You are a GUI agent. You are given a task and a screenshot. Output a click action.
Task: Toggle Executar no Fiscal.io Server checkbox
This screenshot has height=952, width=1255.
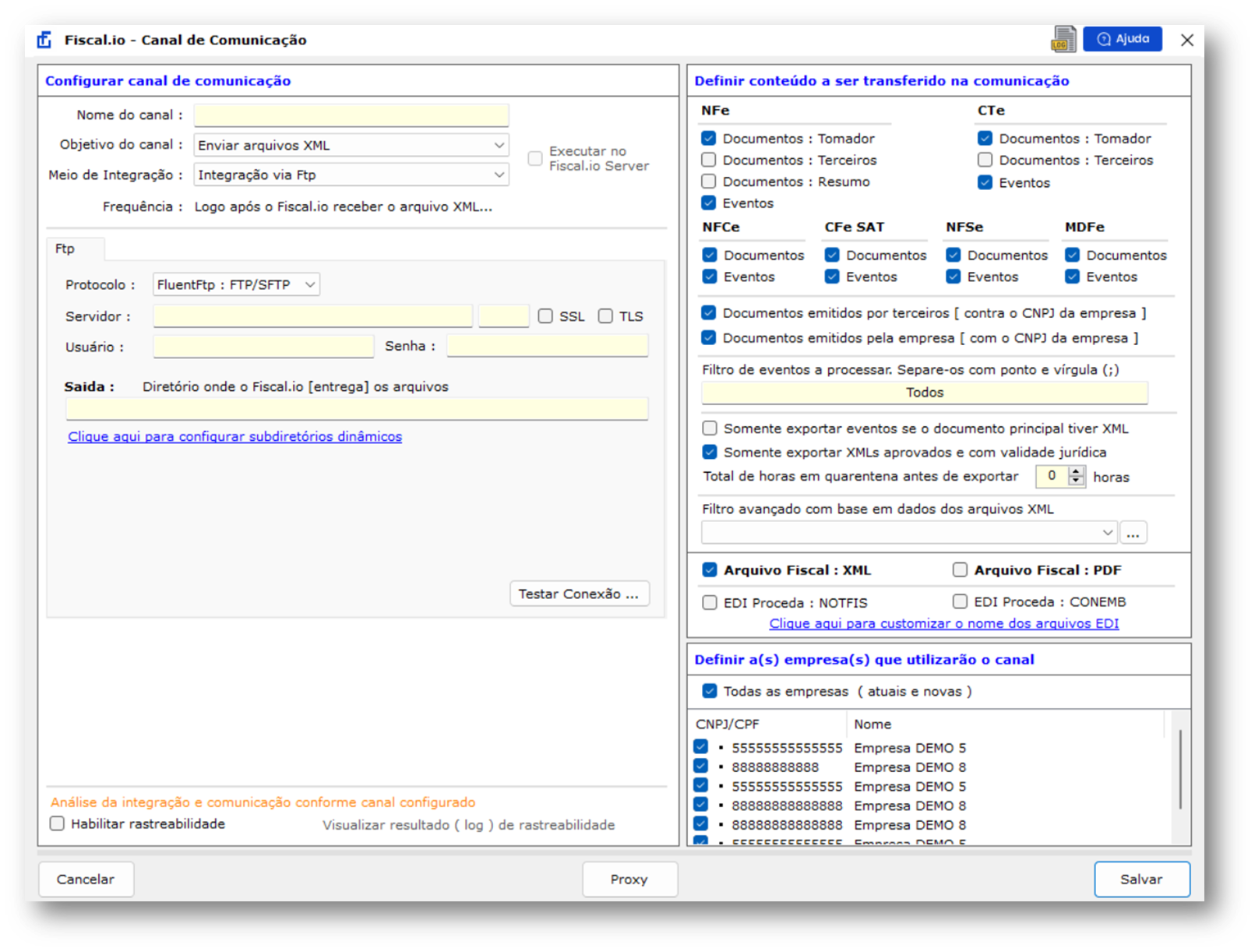pyautogui.click(x=535, y=158)
